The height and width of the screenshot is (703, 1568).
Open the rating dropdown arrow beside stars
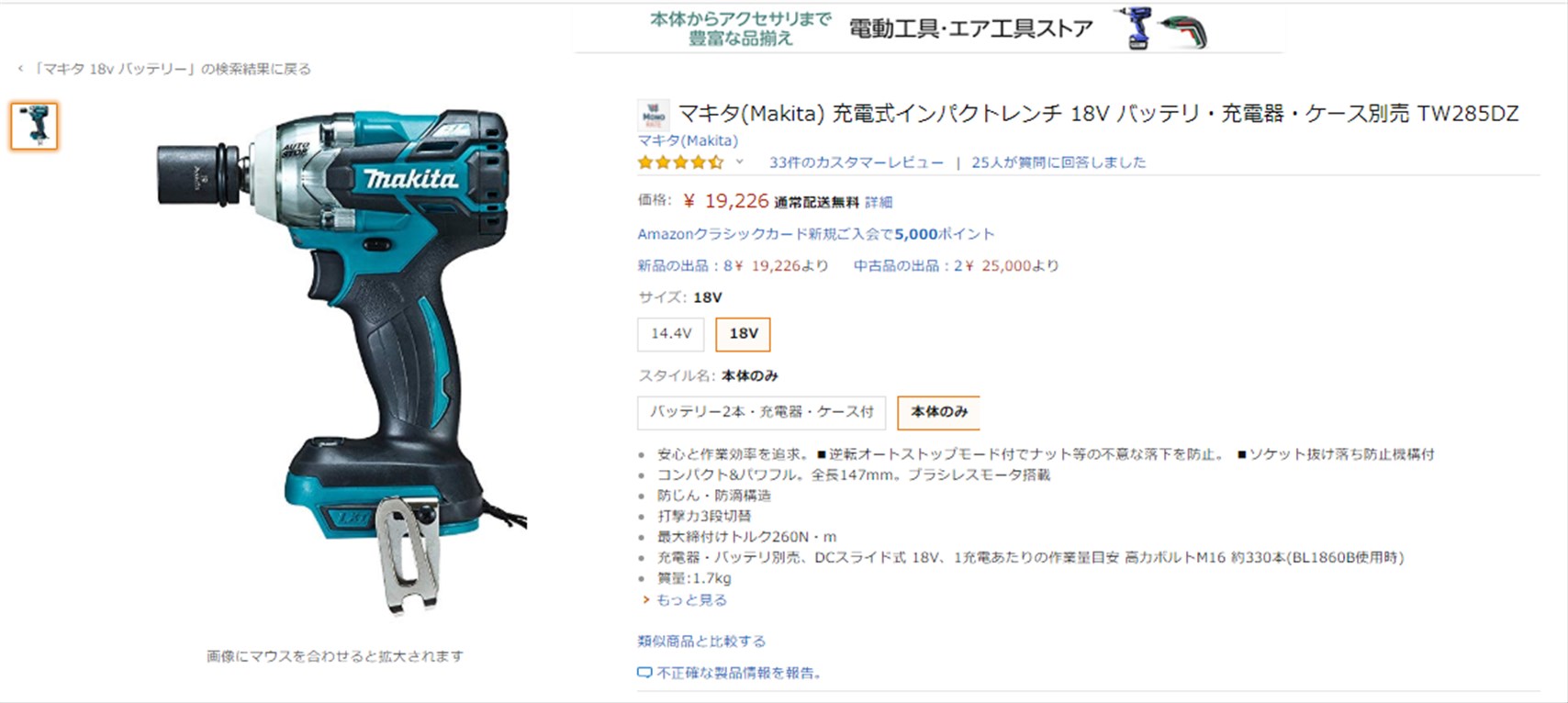739,162
